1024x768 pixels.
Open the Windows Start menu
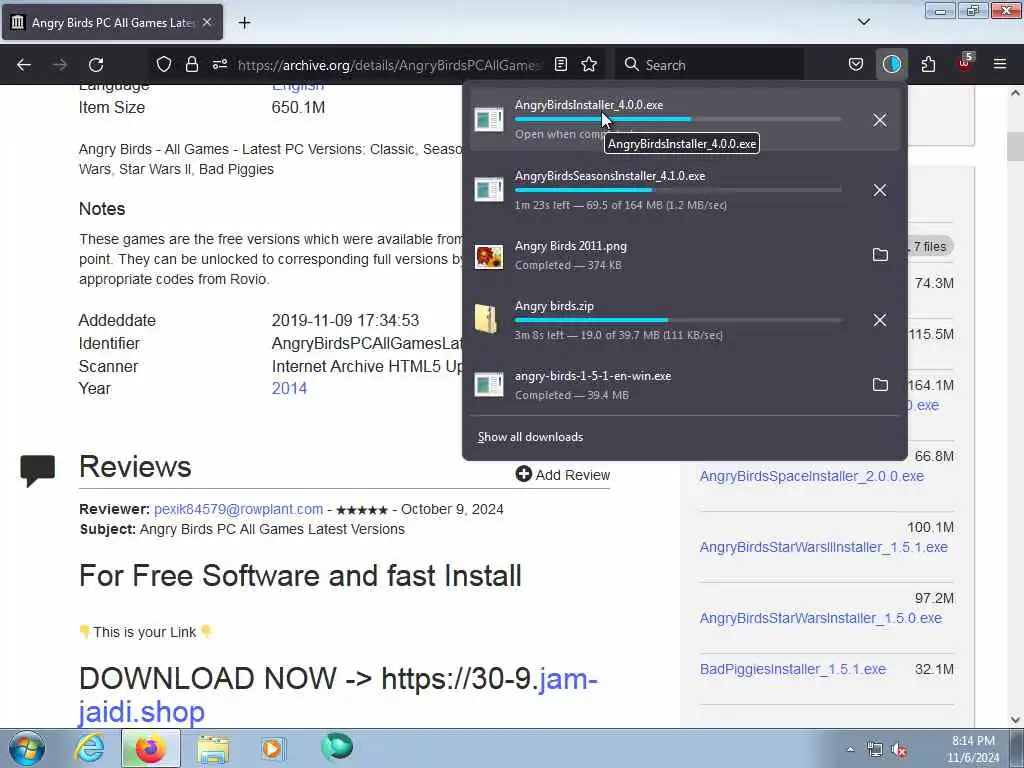(27, 749)
